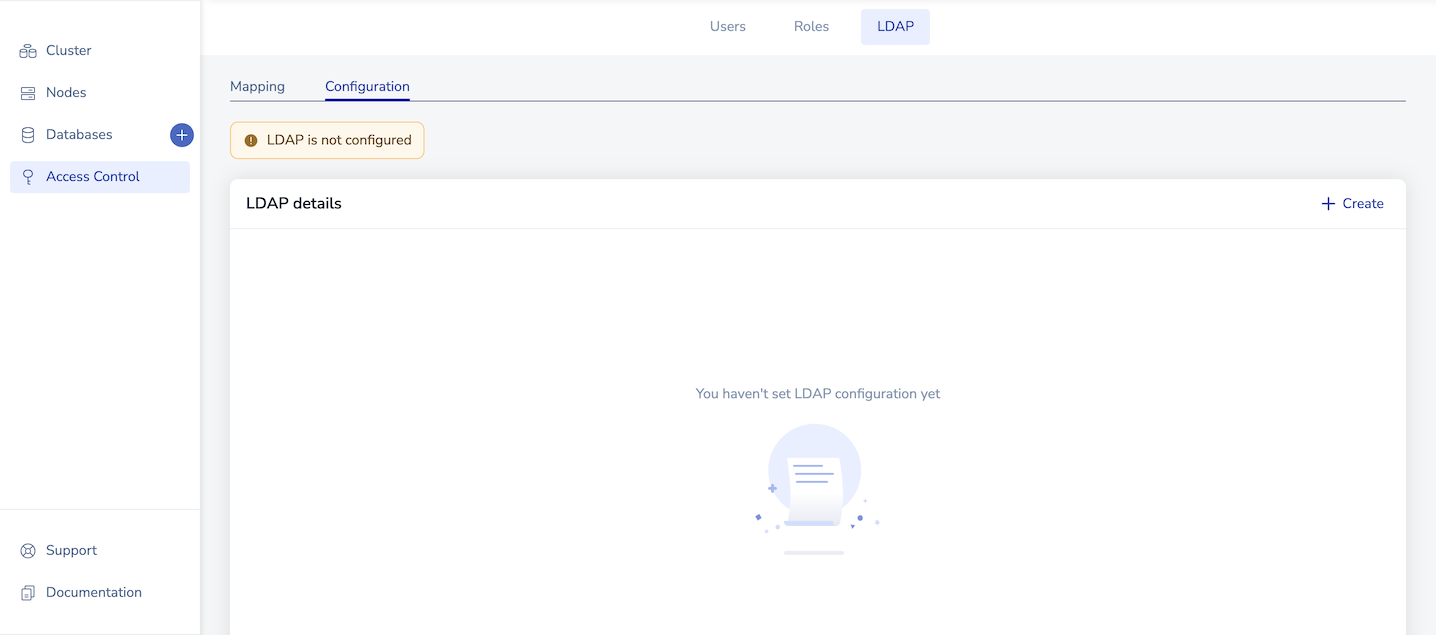This screenshot has height=635, width=1436.
Task: Go to the Mapping sub-tab
Action: coord(257,87)
